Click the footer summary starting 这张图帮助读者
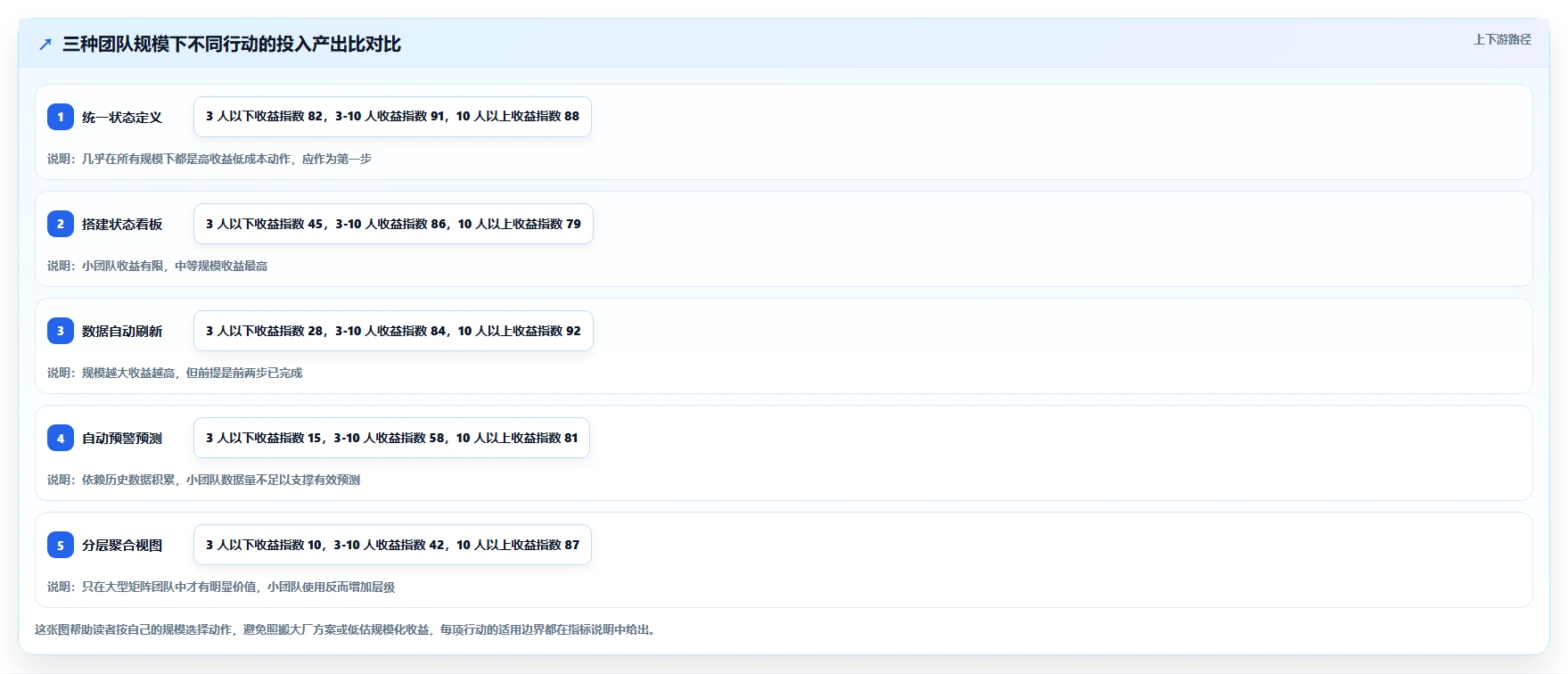Image resolution: width=1568 pixels, height=674 pixels. click(347, 629)
